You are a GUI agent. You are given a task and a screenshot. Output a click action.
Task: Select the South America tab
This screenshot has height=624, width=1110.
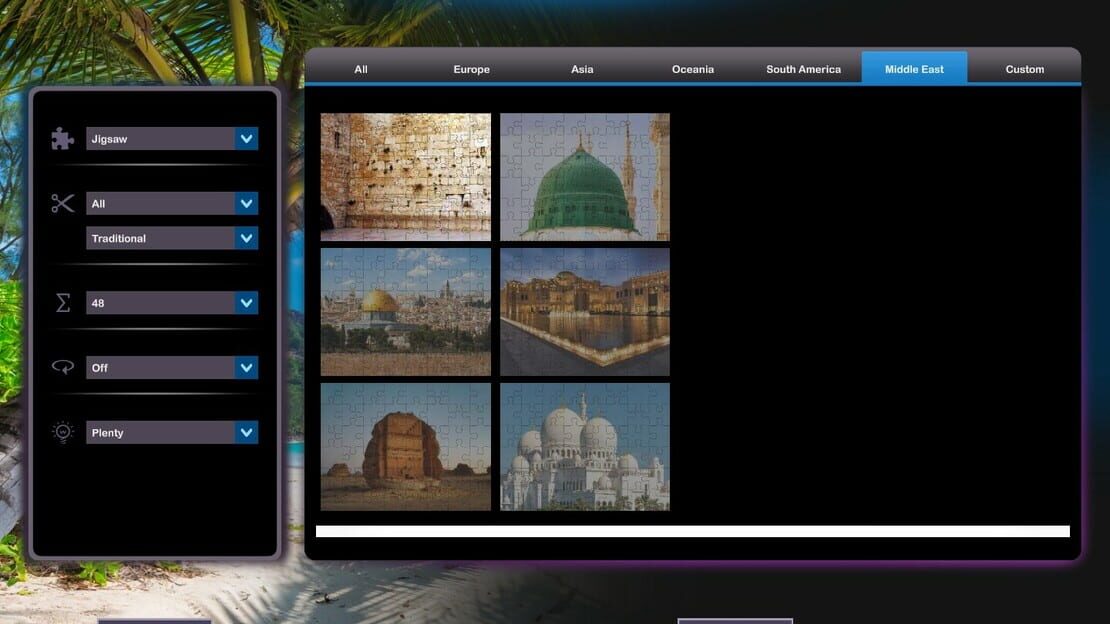pos(803,69)
